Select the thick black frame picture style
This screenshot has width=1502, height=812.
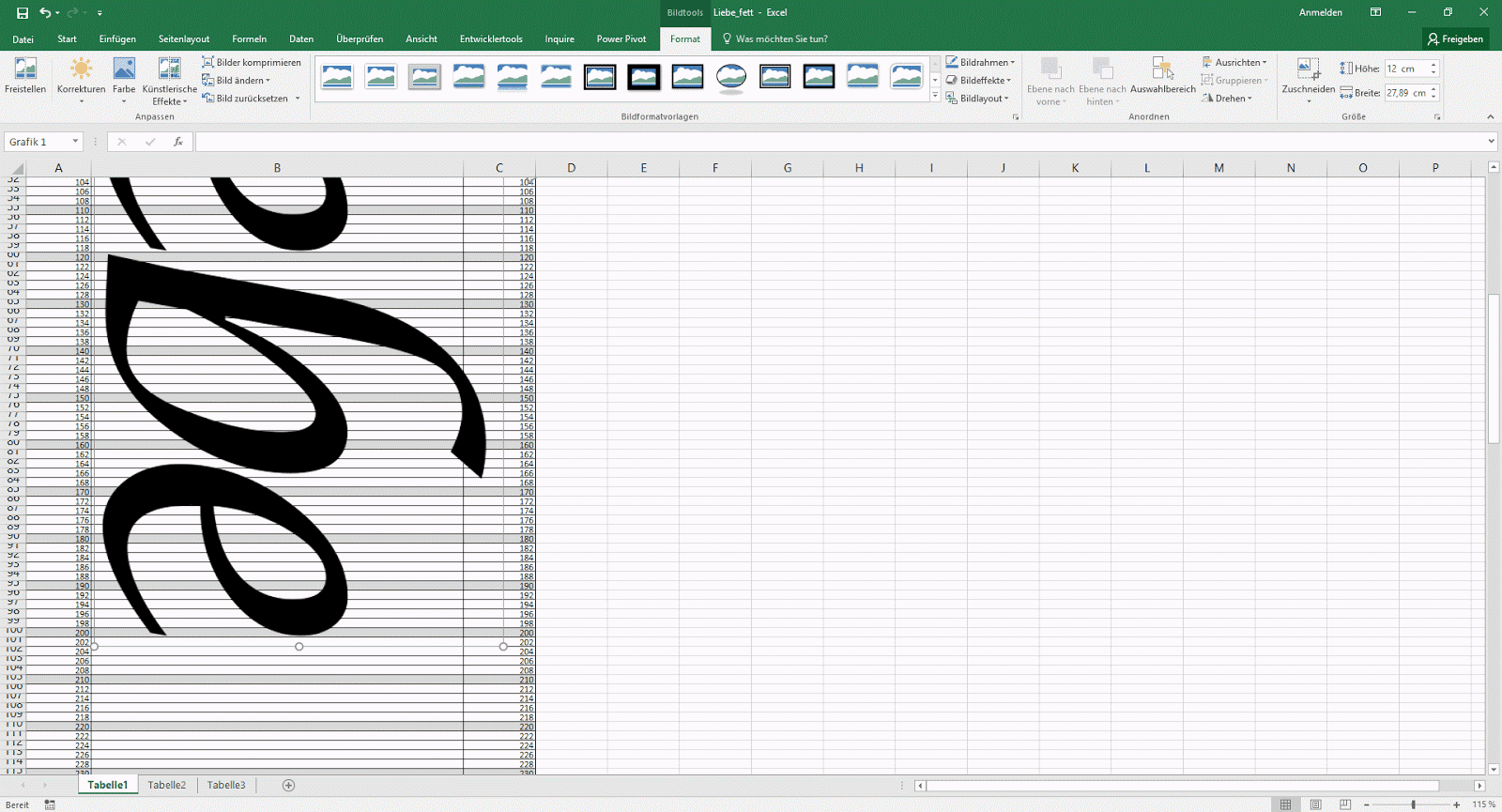coord(644,76)
